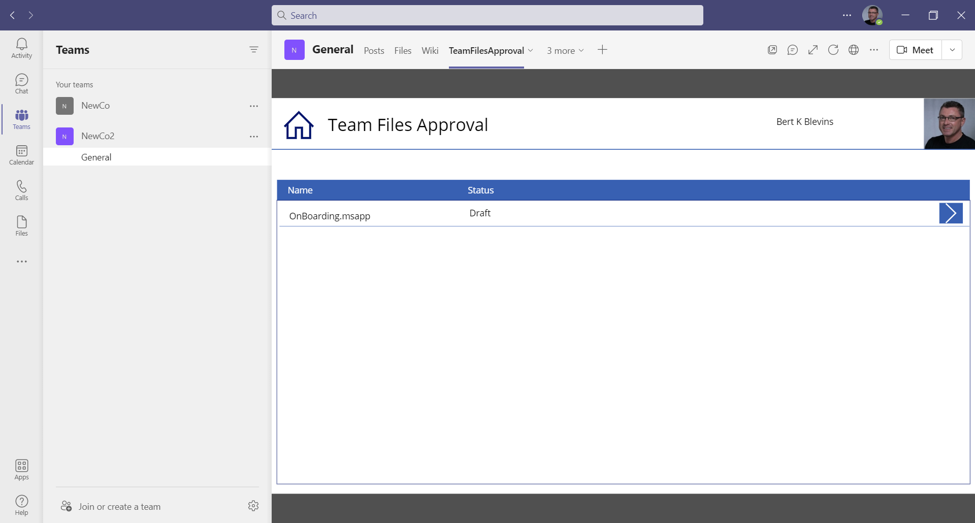This screenshot has width=975, height=523.
Task: Expand the 3 more tabs dropdown
Action: [x=565, y=50]
